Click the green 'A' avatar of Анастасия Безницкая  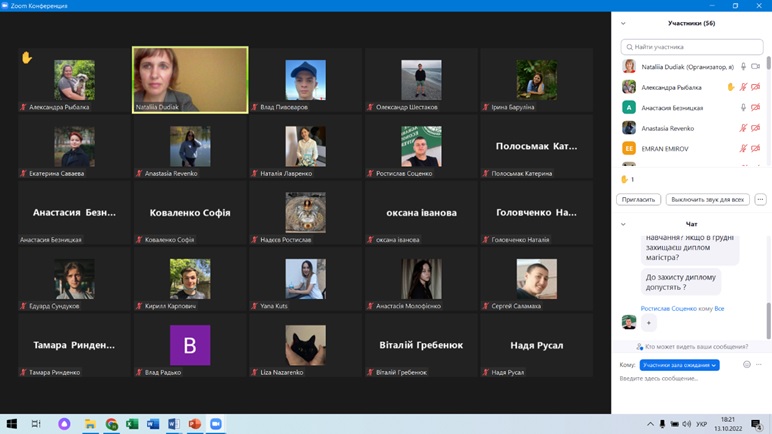coord(629,107)
